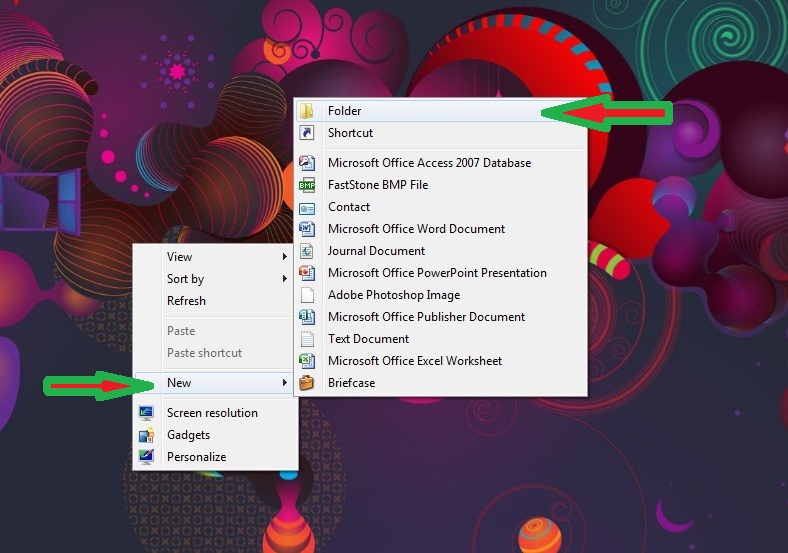Expand the Sort by submenu arrow
The height and width of the screenshot is (553, 788).
(284, 279)
